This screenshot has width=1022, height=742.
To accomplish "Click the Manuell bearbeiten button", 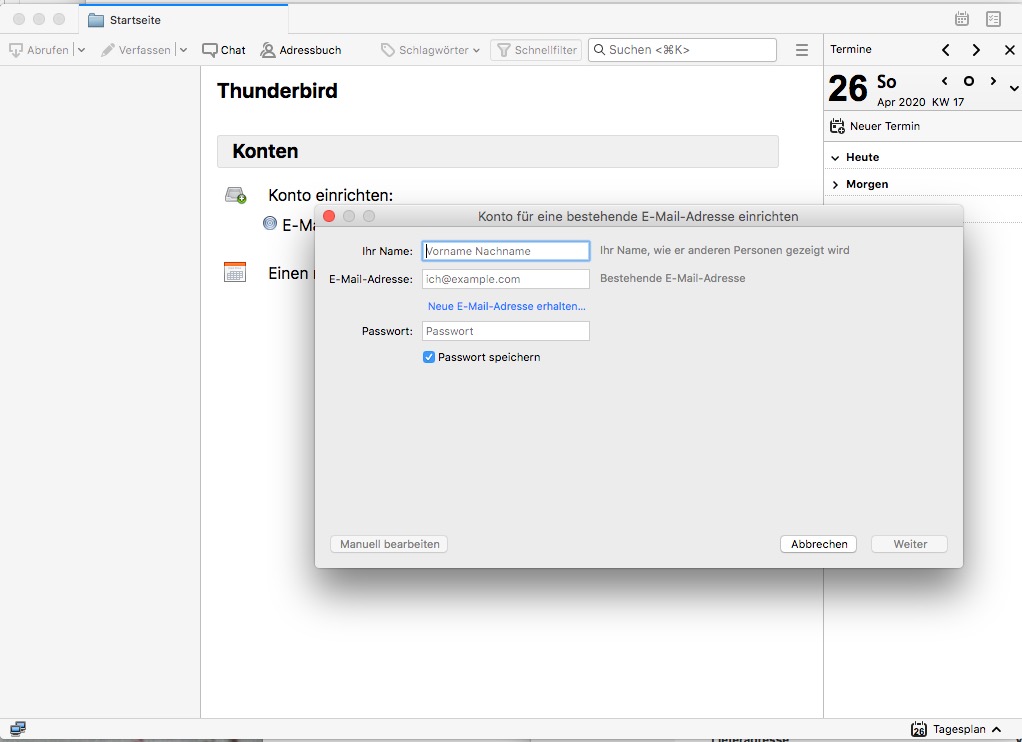I will 389,544.
